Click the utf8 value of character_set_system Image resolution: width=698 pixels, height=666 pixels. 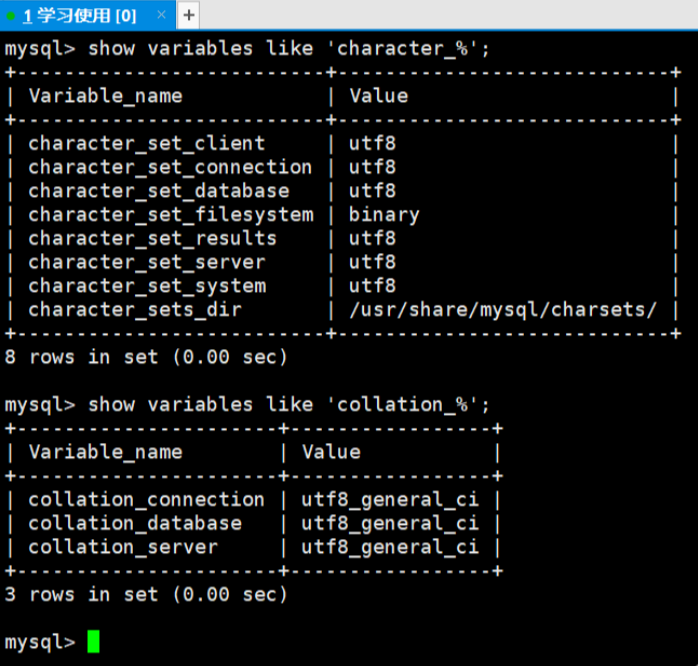coord(373,286)
